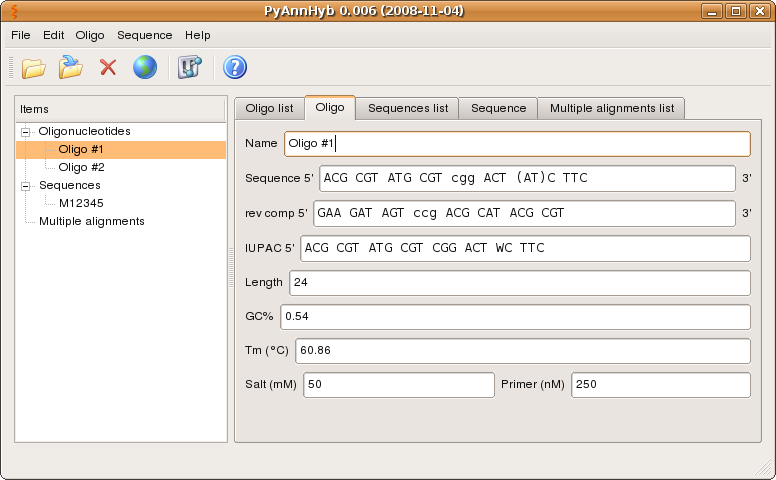Image resolution: width=776 pixels, height=480 pixels.
Task: Click the toolbar drag handle grip
Action: pyautogui.click(x=11, y=67)
